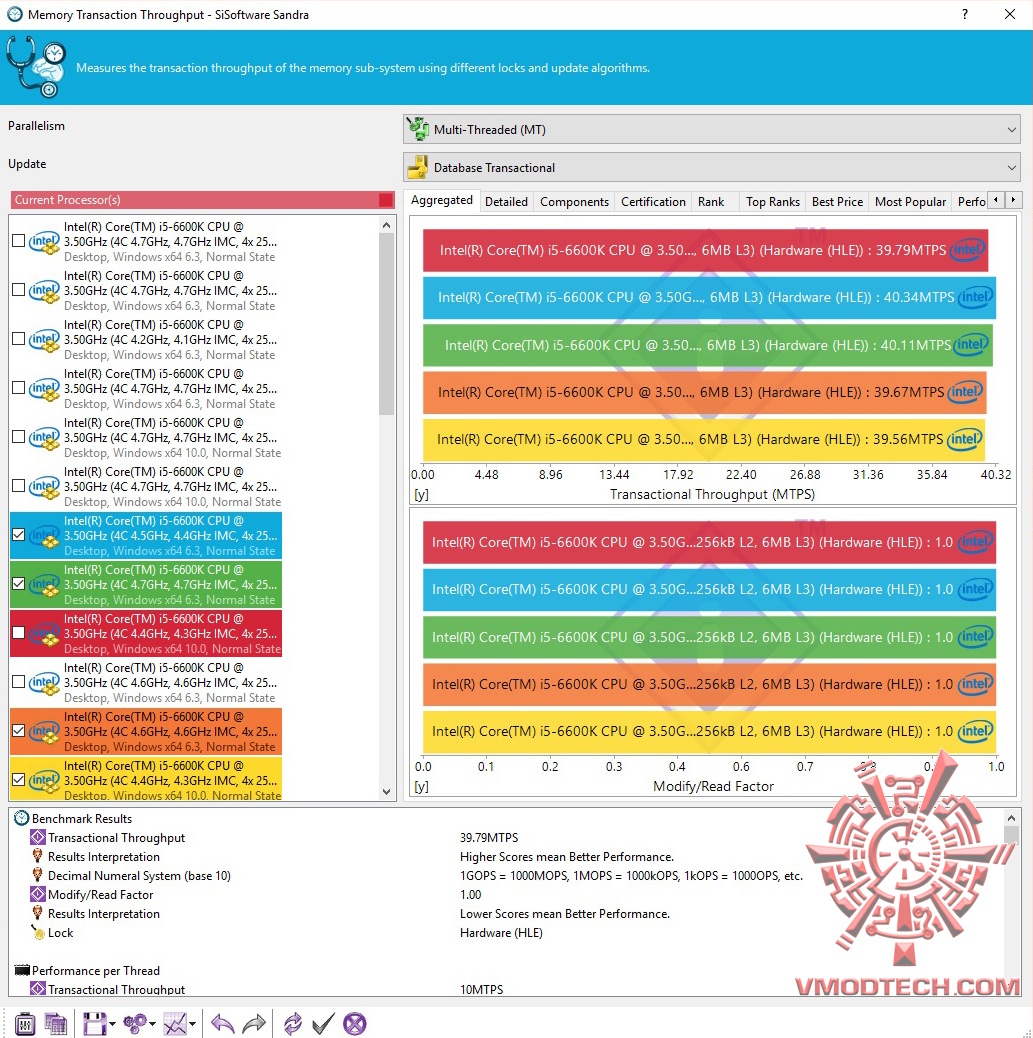Click the Lock key icon in results
Screen dimensions: 1033x1038
[x=38, y=932]
